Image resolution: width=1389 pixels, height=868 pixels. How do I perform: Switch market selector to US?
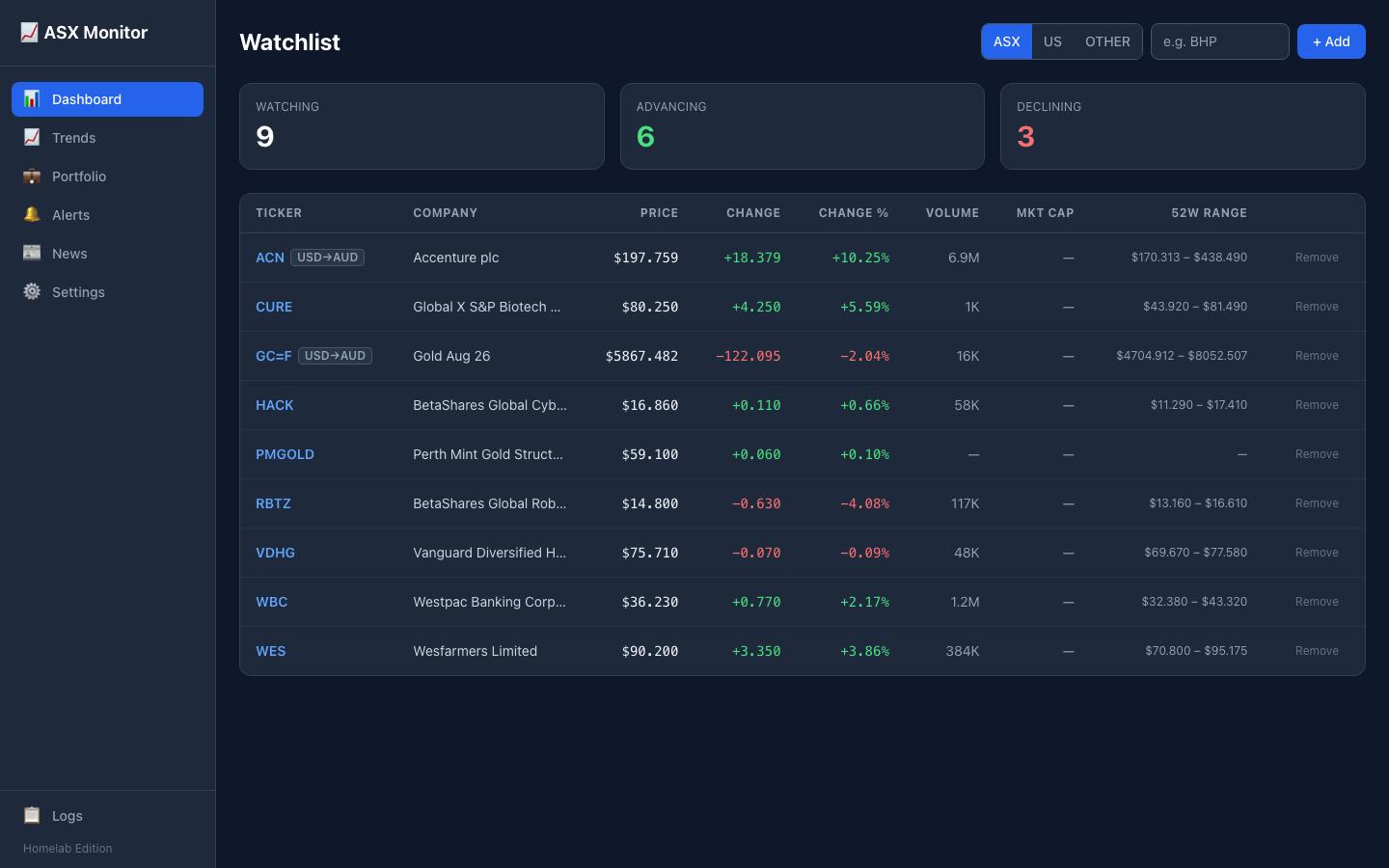(x=1052, y=41)
